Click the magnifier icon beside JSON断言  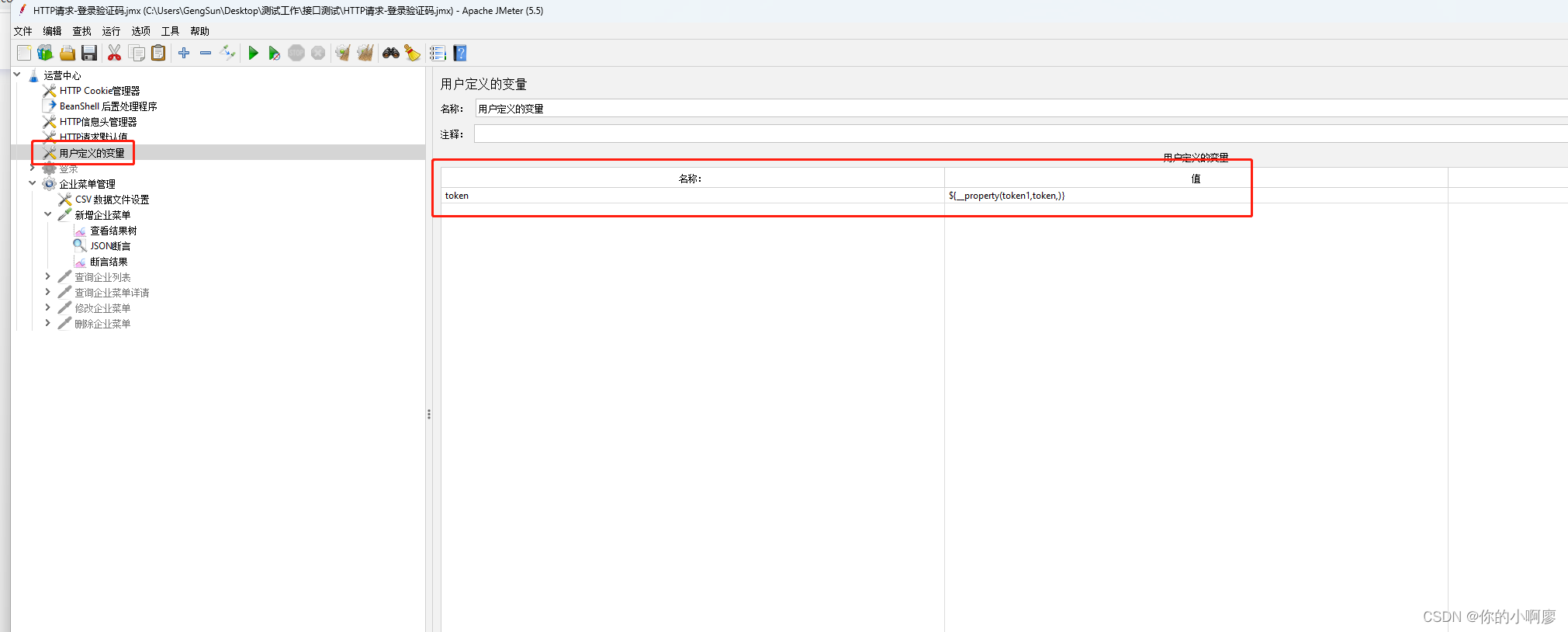[80, 245]
